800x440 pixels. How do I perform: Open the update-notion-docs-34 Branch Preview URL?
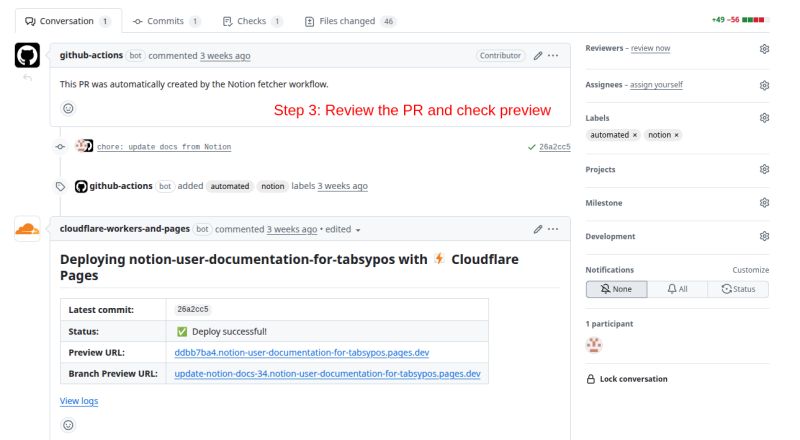[328, 374]
